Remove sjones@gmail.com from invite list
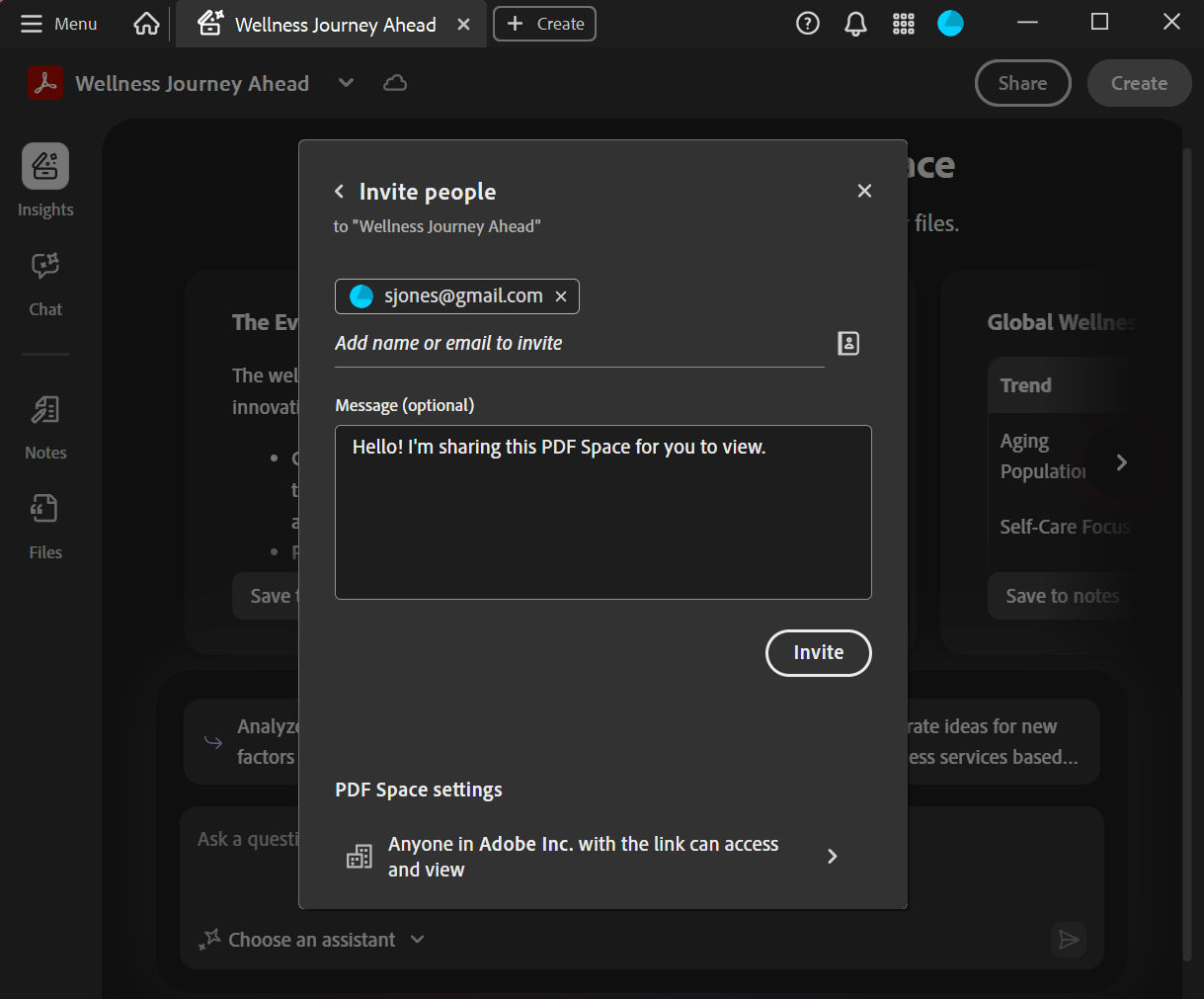The width and height of the screenshot is (1204, 999). [561, 296]
